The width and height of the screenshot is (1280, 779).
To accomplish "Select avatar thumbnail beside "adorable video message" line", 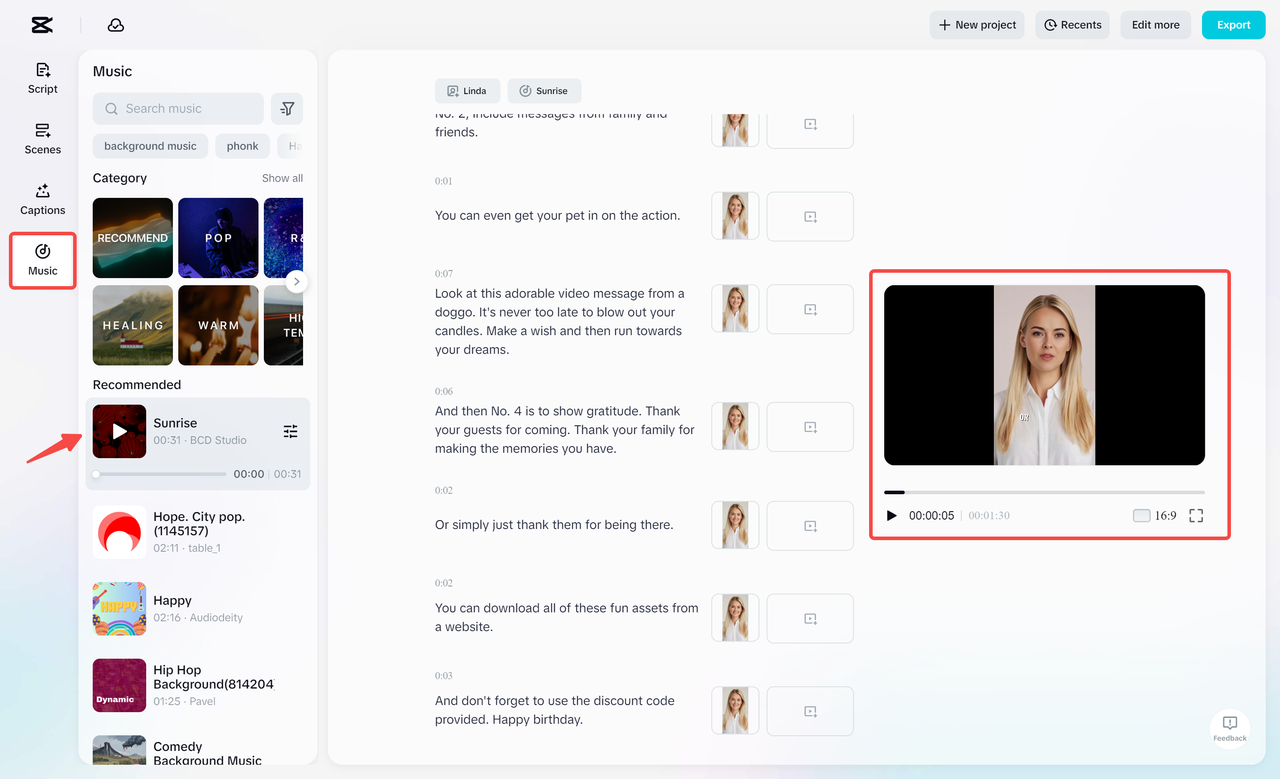I will (735, 309).
